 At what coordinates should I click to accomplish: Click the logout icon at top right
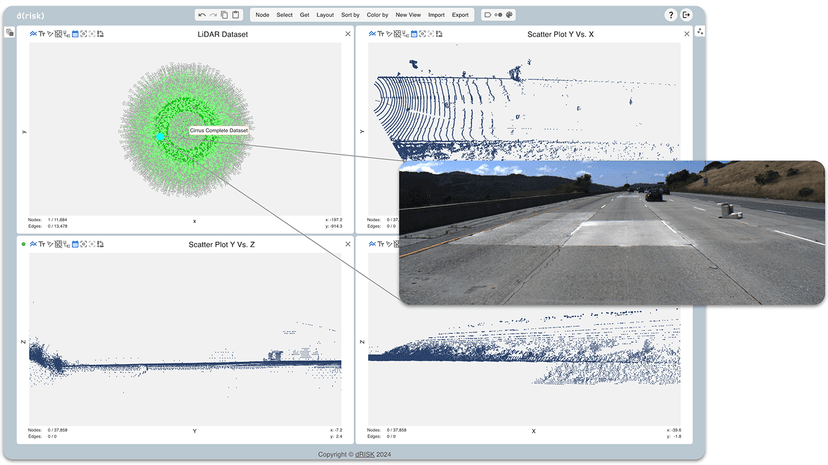[687, 15]
